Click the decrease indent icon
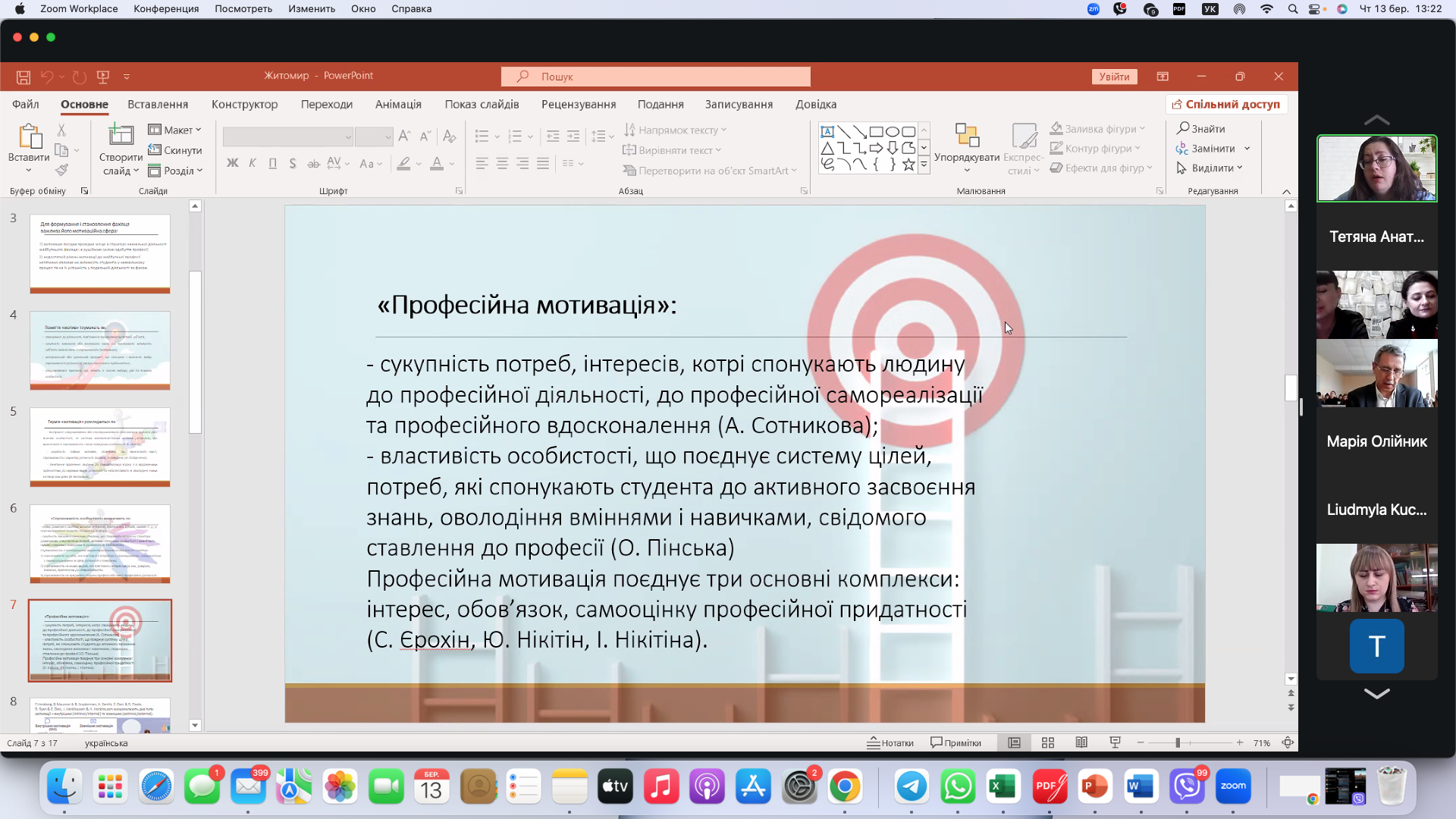Screen dimensions: 1456x819 [x=553, y=136]
